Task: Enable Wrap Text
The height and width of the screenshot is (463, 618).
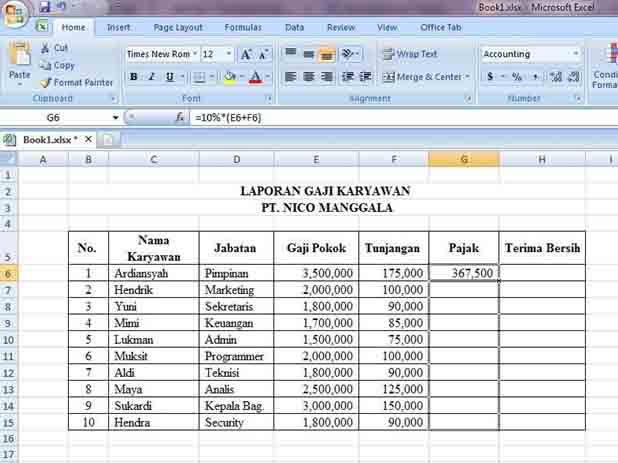Action: click(410, 54)
